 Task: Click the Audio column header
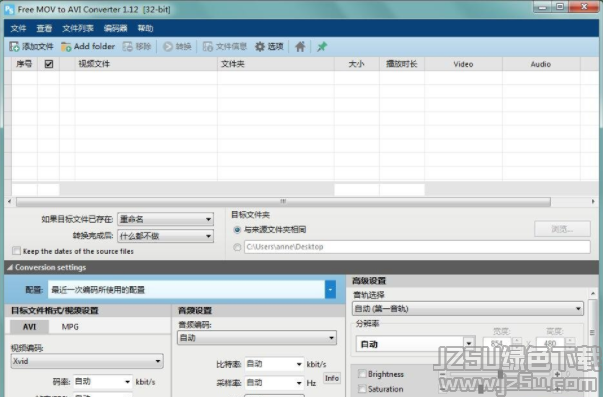tap(541, 64)
